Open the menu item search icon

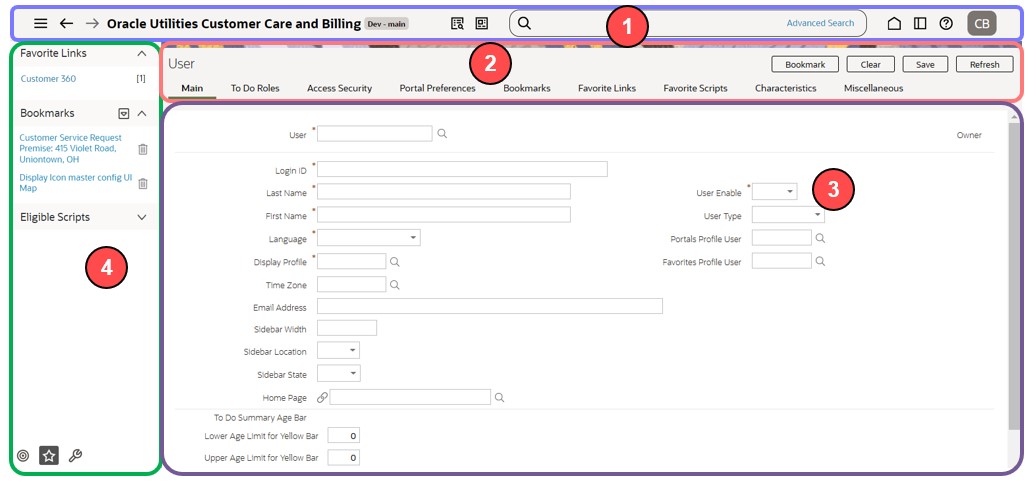coord(457,24)
